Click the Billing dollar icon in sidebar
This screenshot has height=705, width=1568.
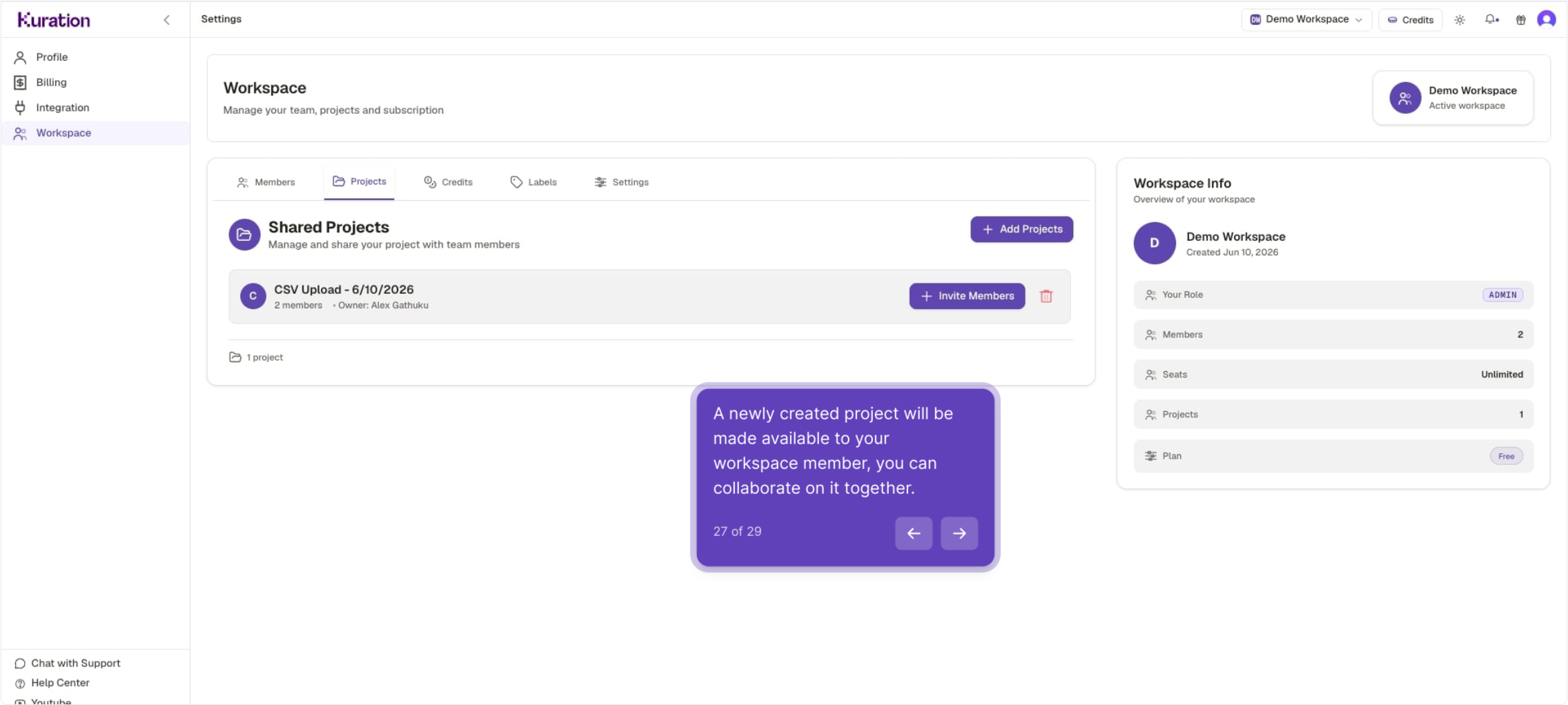(x=20, y=82)
